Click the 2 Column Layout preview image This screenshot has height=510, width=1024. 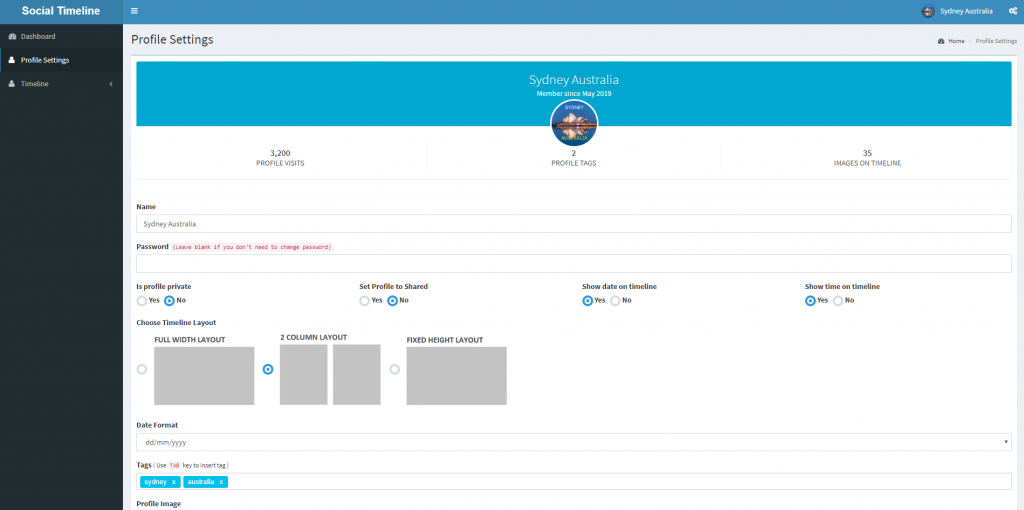(x=330, y=375)
